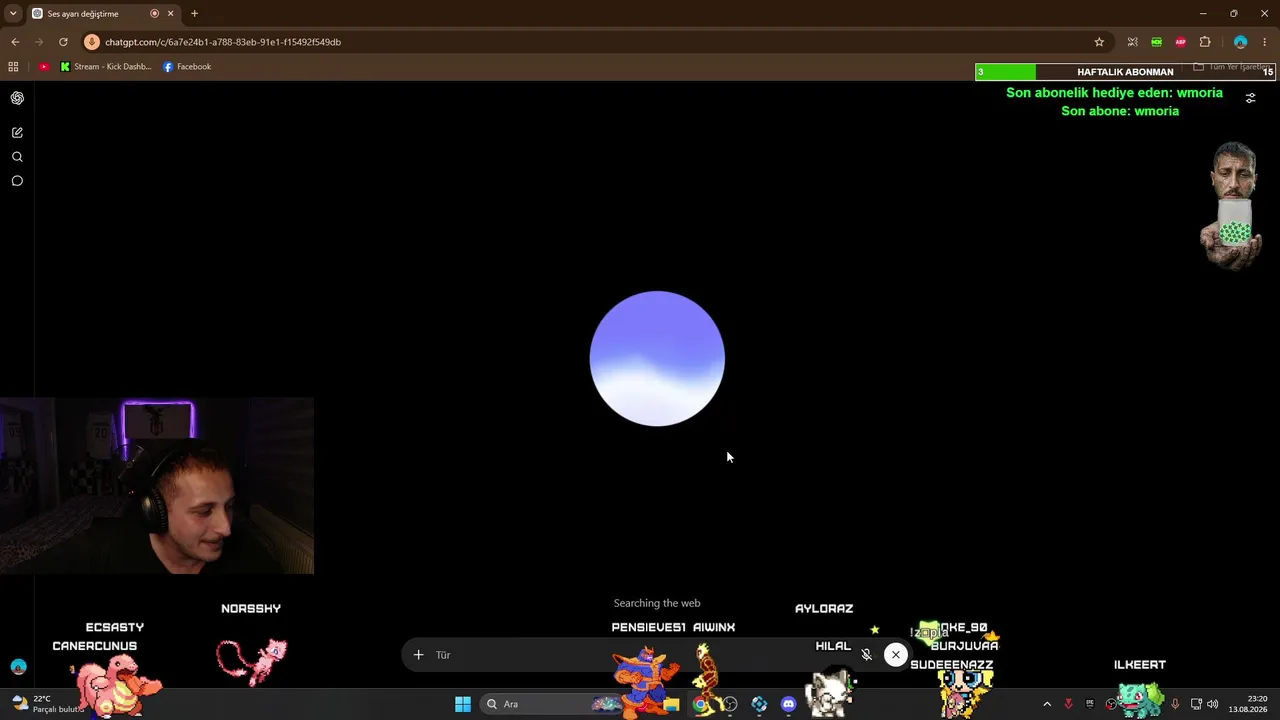Open chat search in the ChatGPT sidebar

[x=17, y=157]
